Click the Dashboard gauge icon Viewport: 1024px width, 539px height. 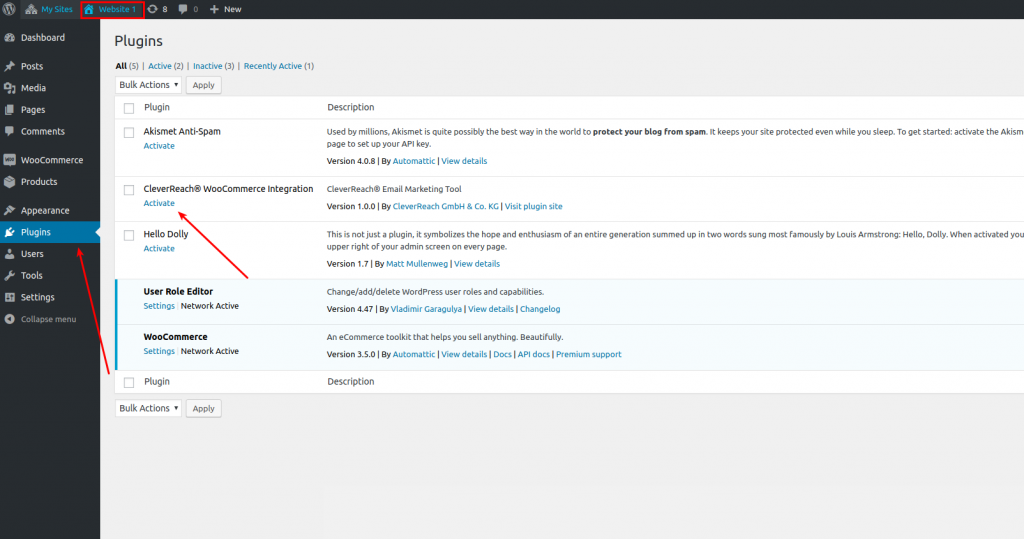click(10, 38)
